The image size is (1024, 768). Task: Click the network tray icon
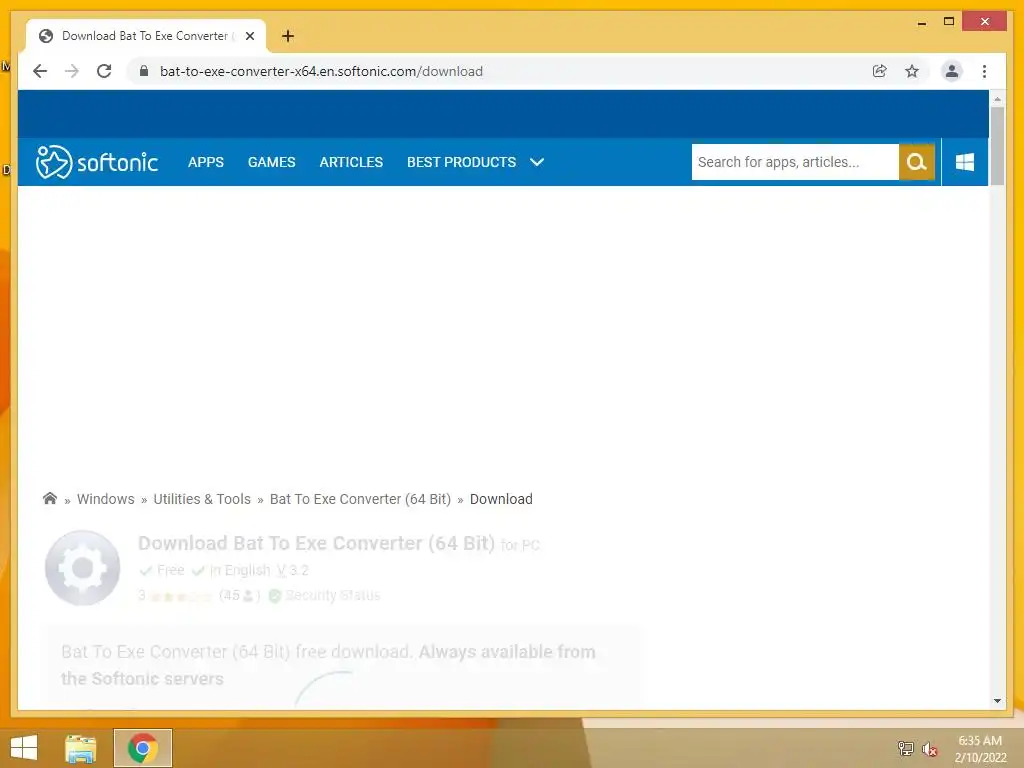[905, 748]
